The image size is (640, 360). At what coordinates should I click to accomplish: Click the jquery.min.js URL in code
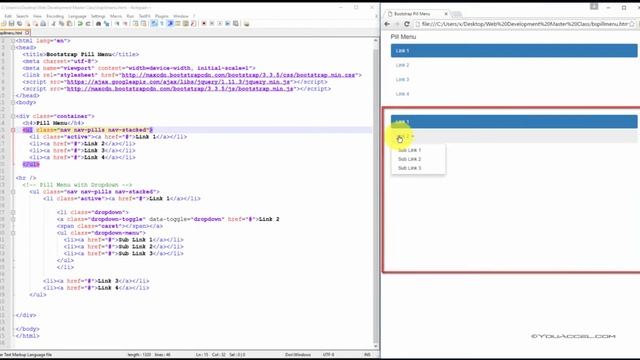tap(178, 82)
